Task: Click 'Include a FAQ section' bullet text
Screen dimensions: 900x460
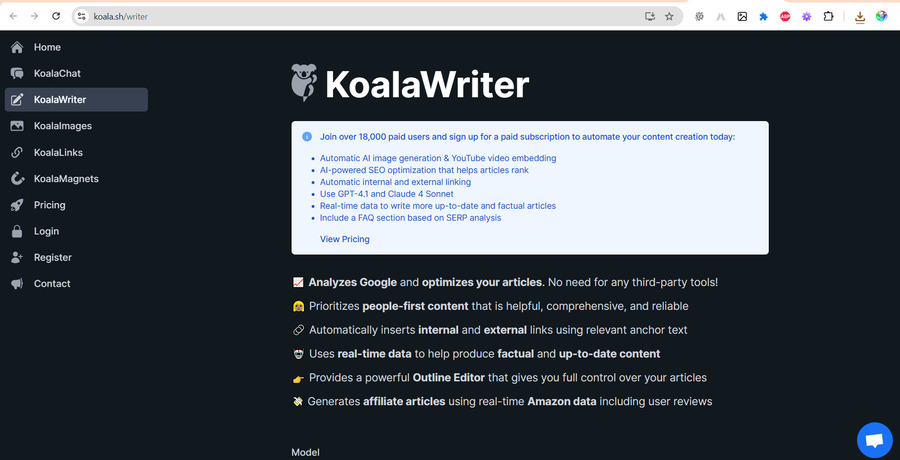Action: point(410,218)
